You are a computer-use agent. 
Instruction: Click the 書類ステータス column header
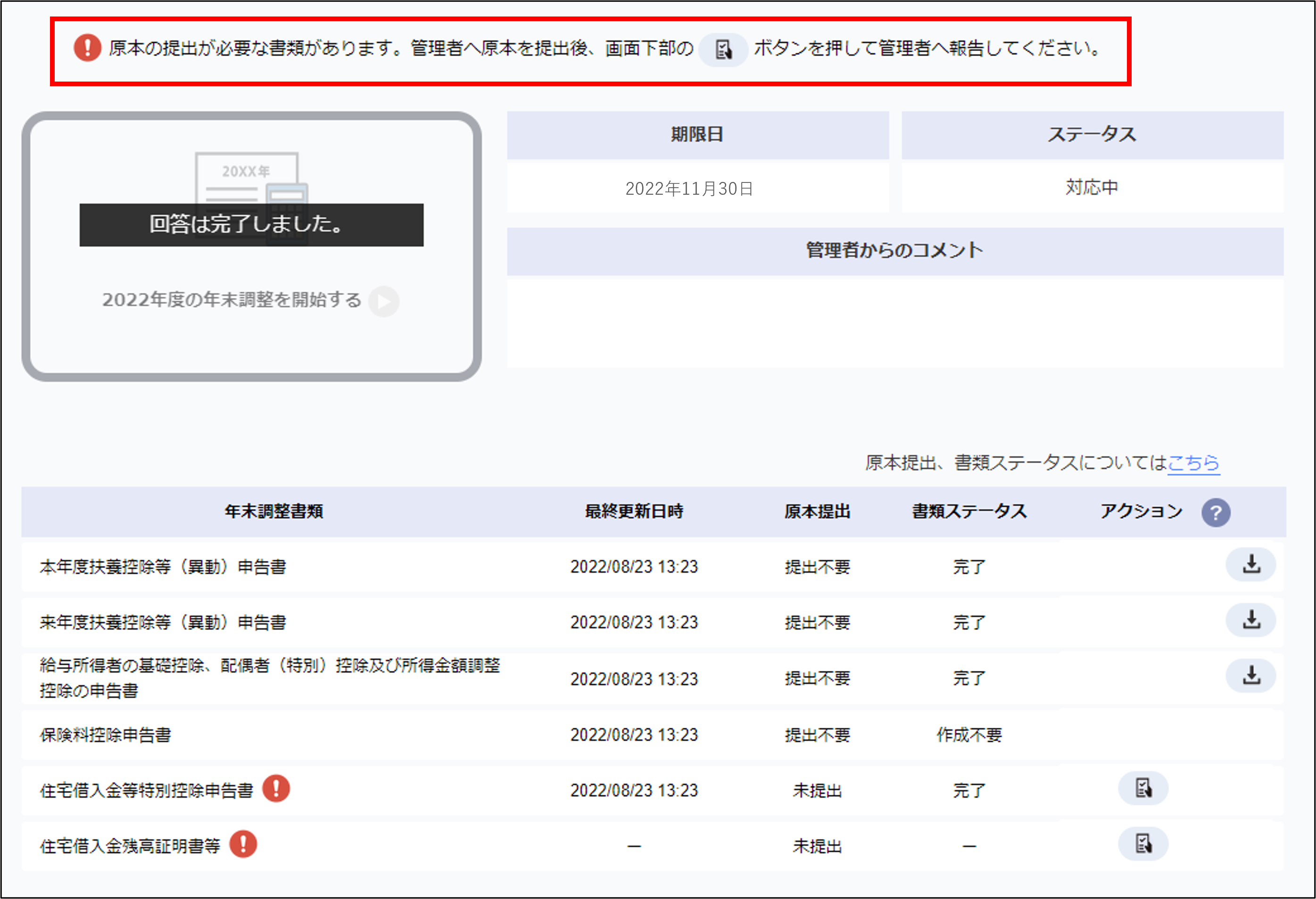pos(969,512)
